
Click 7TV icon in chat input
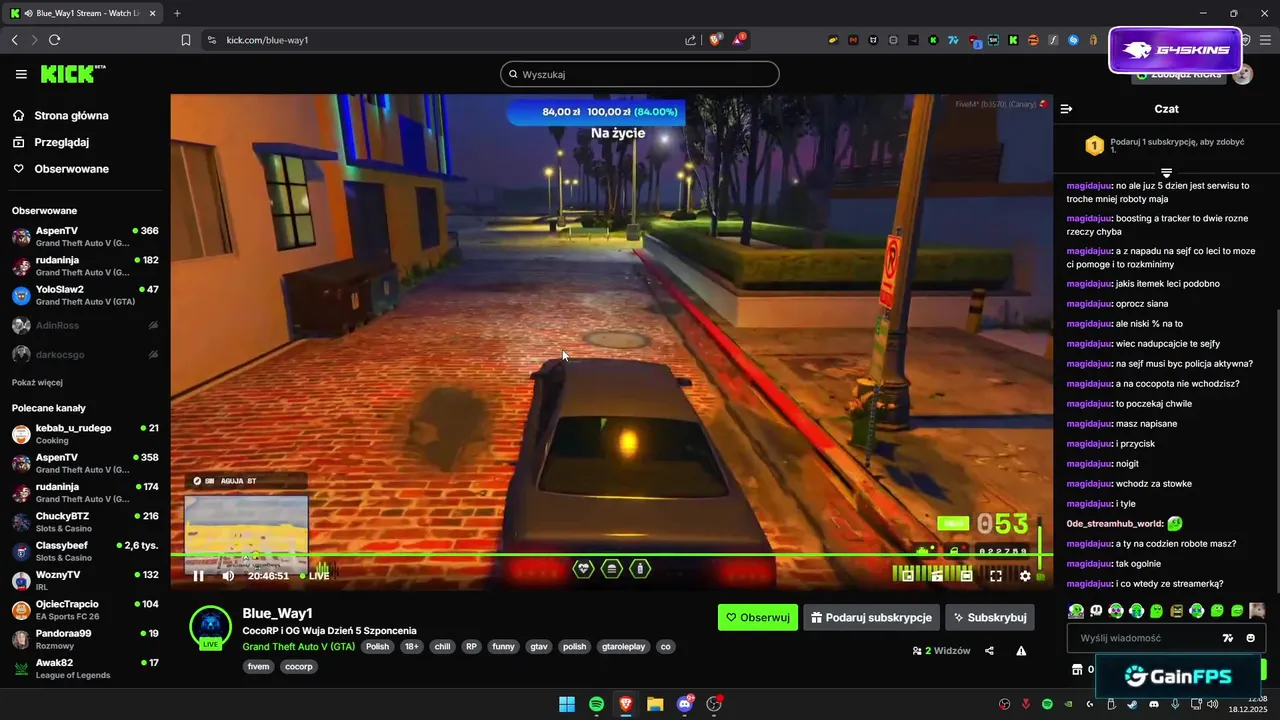pos(1228,638)
